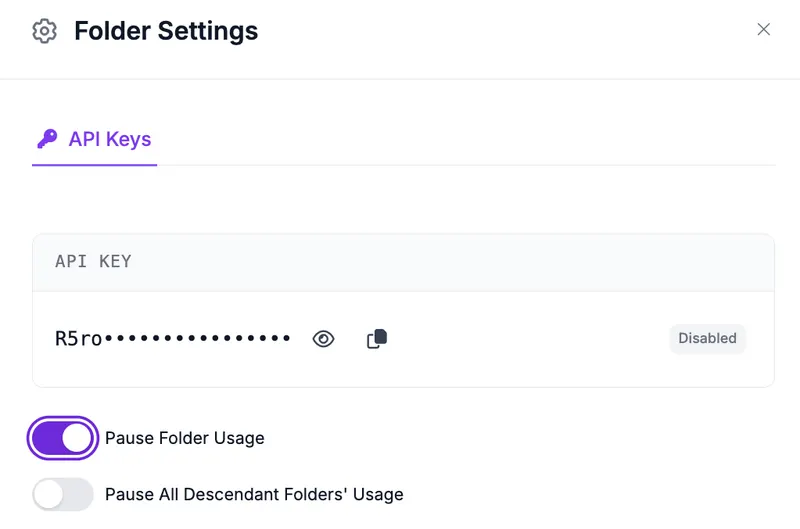Screen dimensions: 800x529
Task: Turn off the Pause Folder Usage switch
Action: [x=63, y=438]
